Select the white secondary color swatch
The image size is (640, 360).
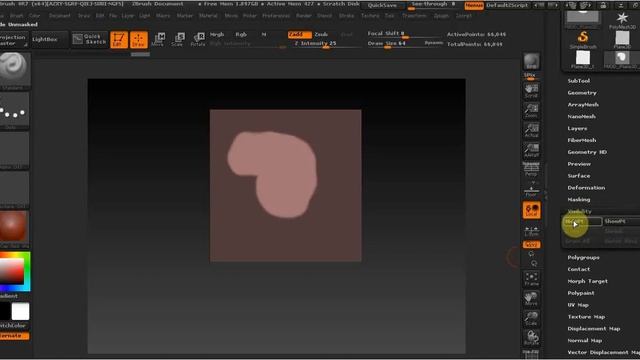[x=20, y=311]
